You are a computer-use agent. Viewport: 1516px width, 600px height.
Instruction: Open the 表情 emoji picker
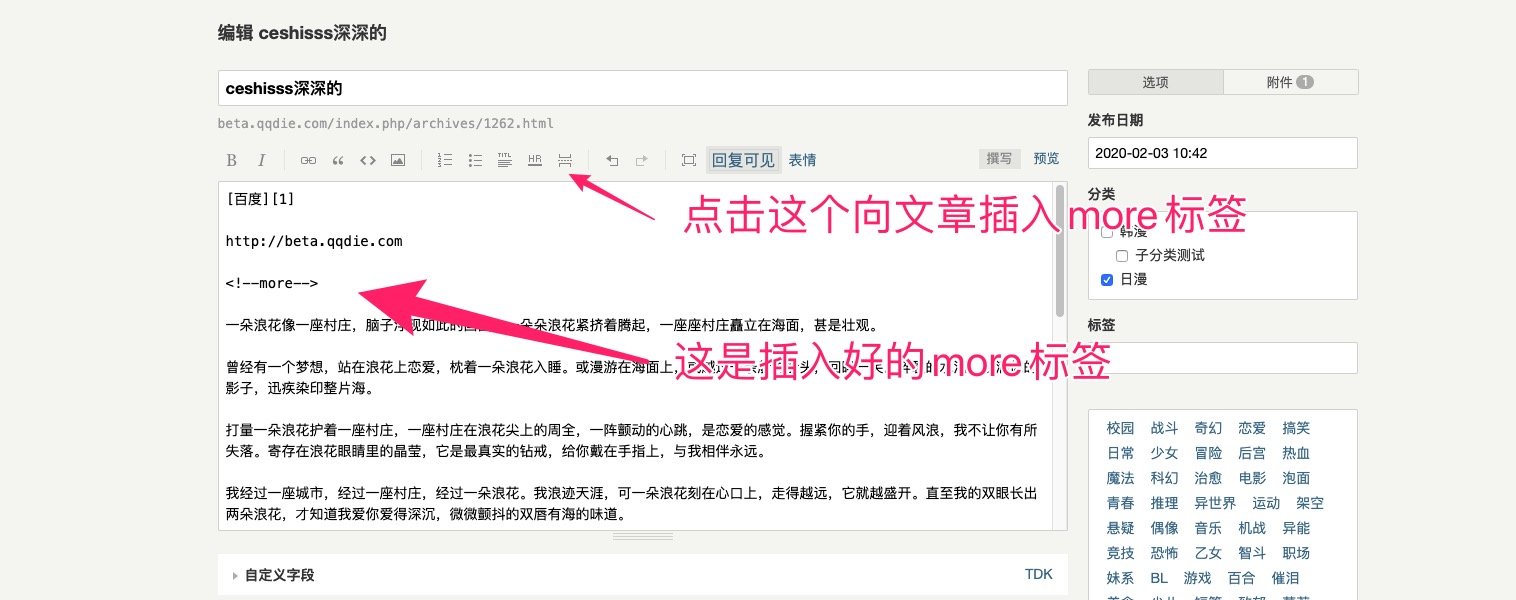(801, 159)
